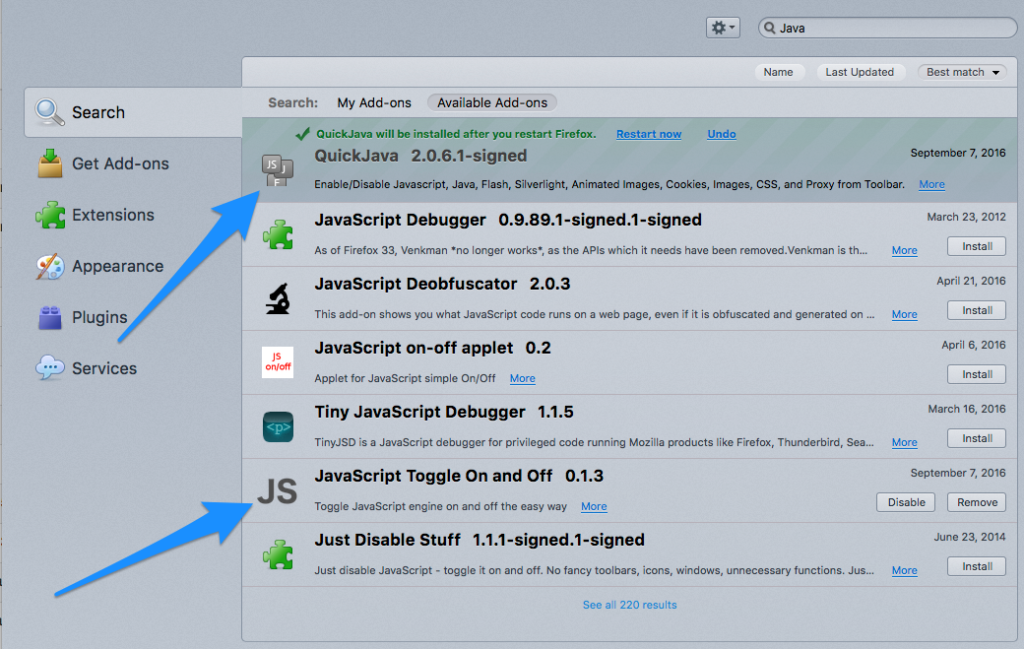Open More details for JavaScript on-off applet

coord(522,378)
